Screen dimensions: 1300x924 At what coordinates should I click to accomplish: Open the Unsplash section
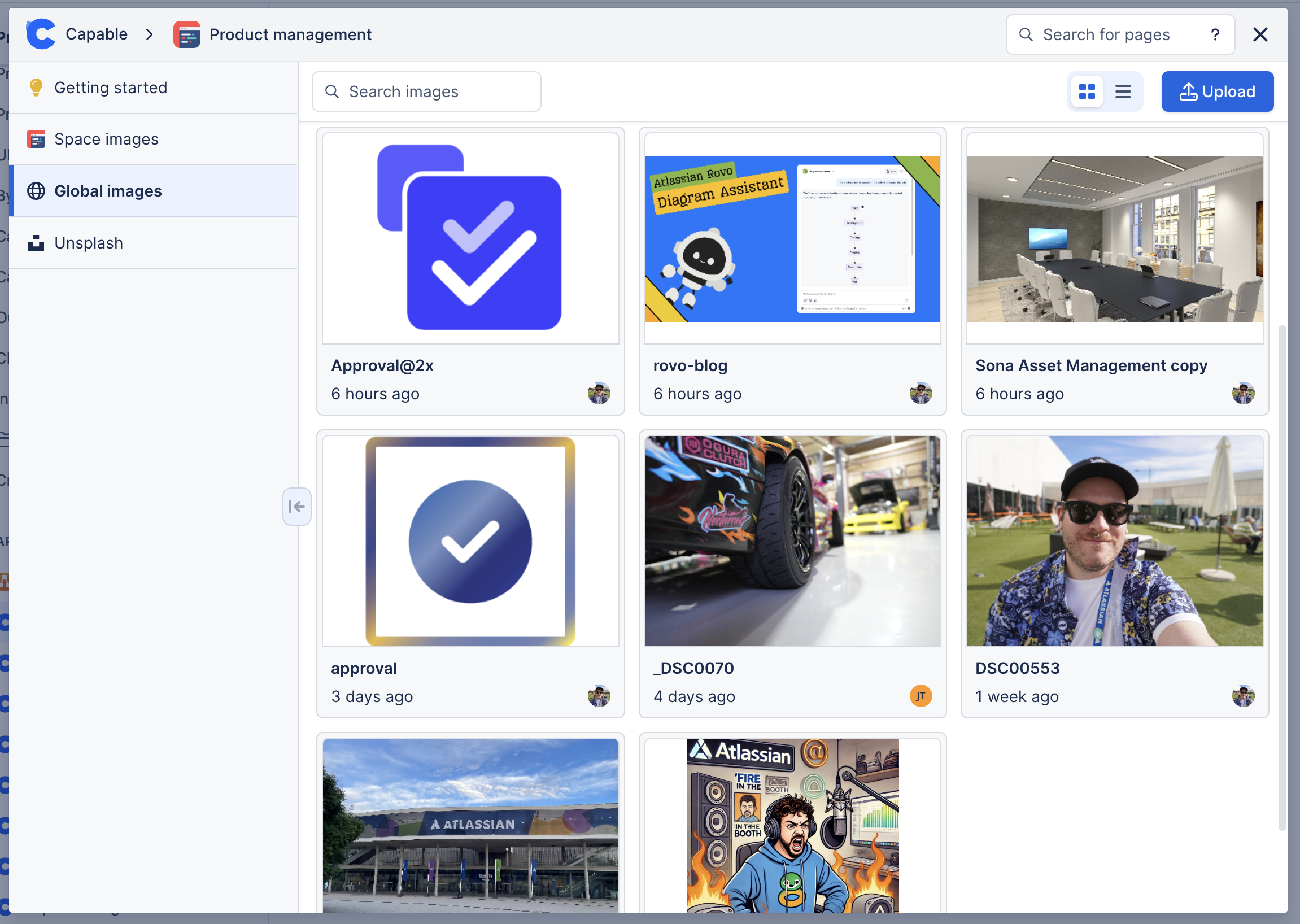tap(154, 243)
